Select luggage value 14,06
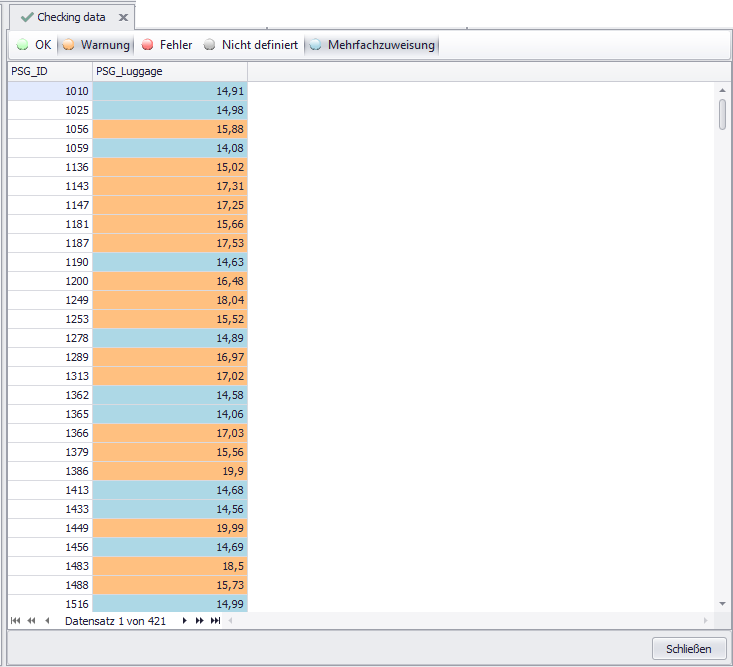This screenshot has width=733, height=667. click(x=170, y=414)
